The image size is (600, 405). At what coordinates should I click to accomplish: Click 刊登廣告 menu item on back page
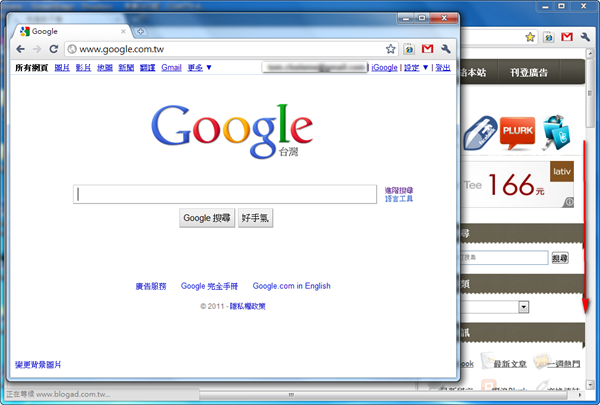coord(528,72)
